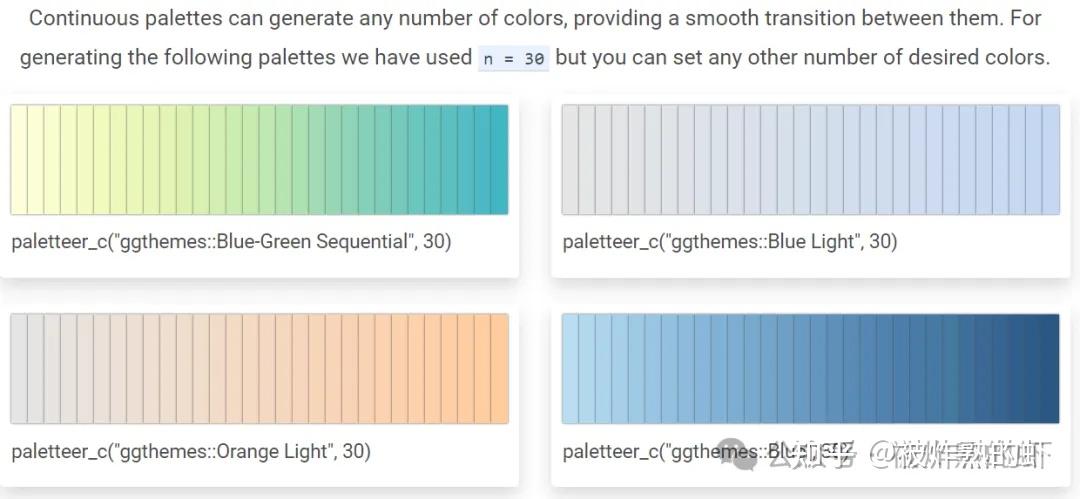Select leftmost gray swatch in Orange Light palette
This screenshot has height=499, width=1080.
(x=19, y=368)
